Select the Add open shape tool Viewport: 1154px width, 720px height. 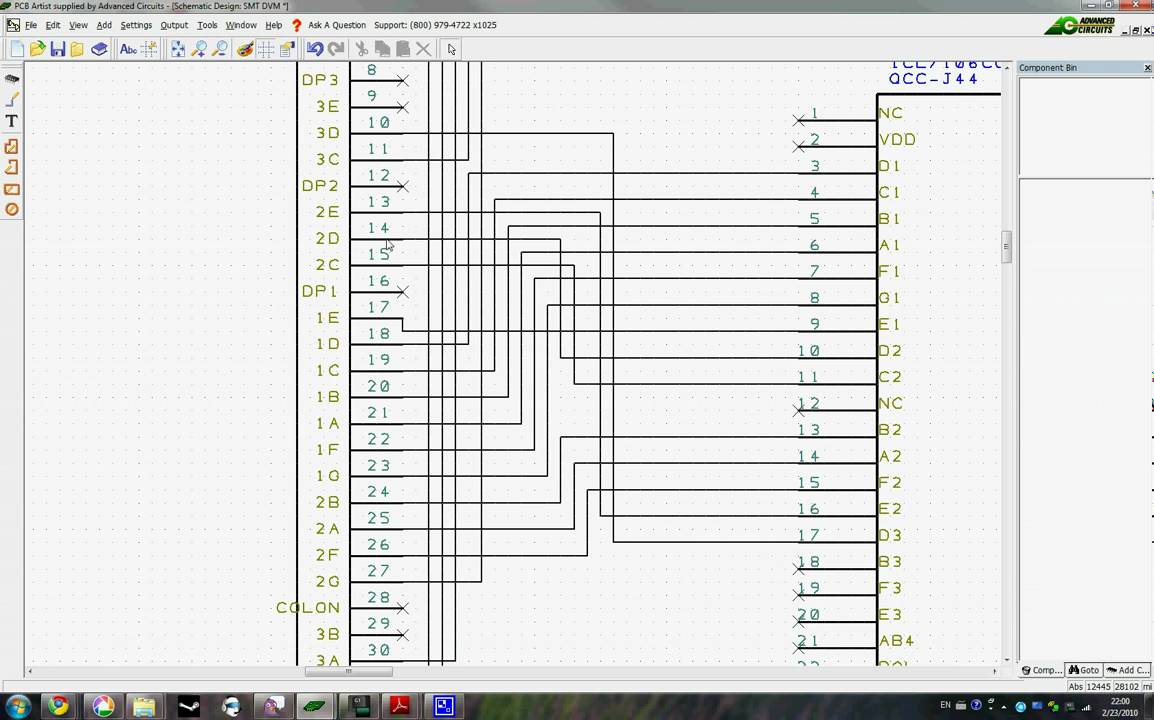pos(12,168)
